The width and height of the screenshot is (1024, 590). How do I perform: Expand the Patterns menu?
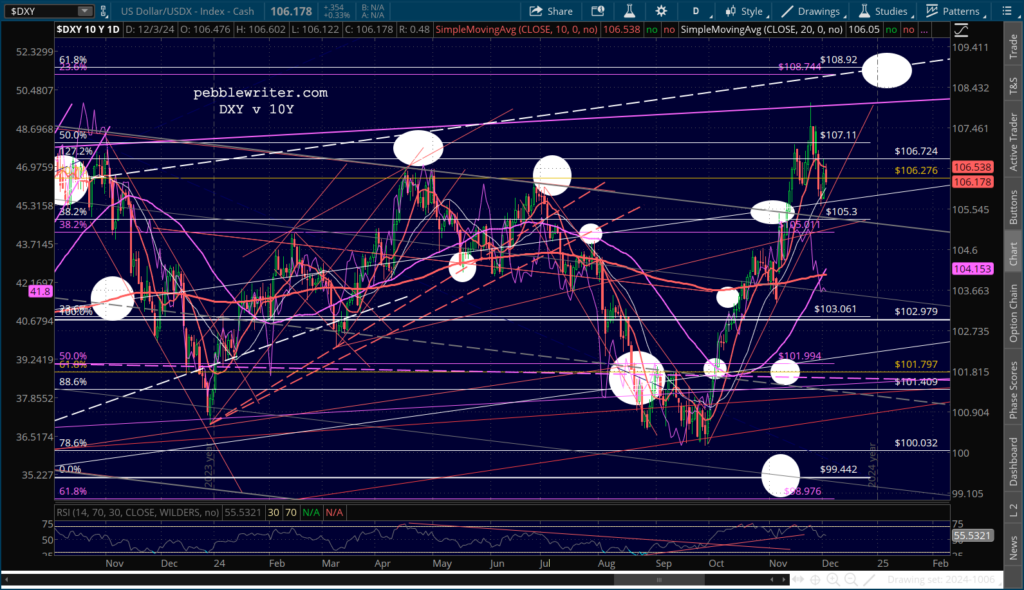pyautogui.click(x=984, y=16)
